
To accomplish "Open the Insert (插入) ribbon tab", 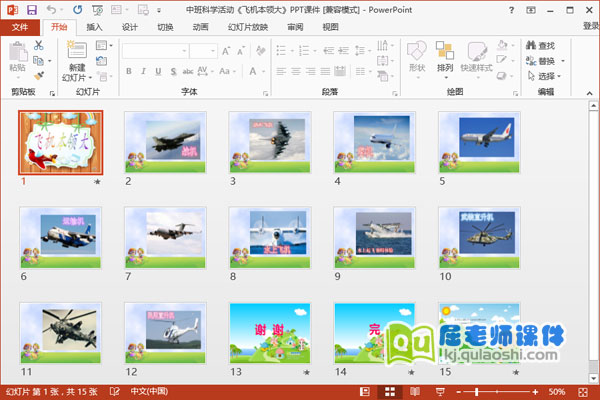I will (94, 27).
